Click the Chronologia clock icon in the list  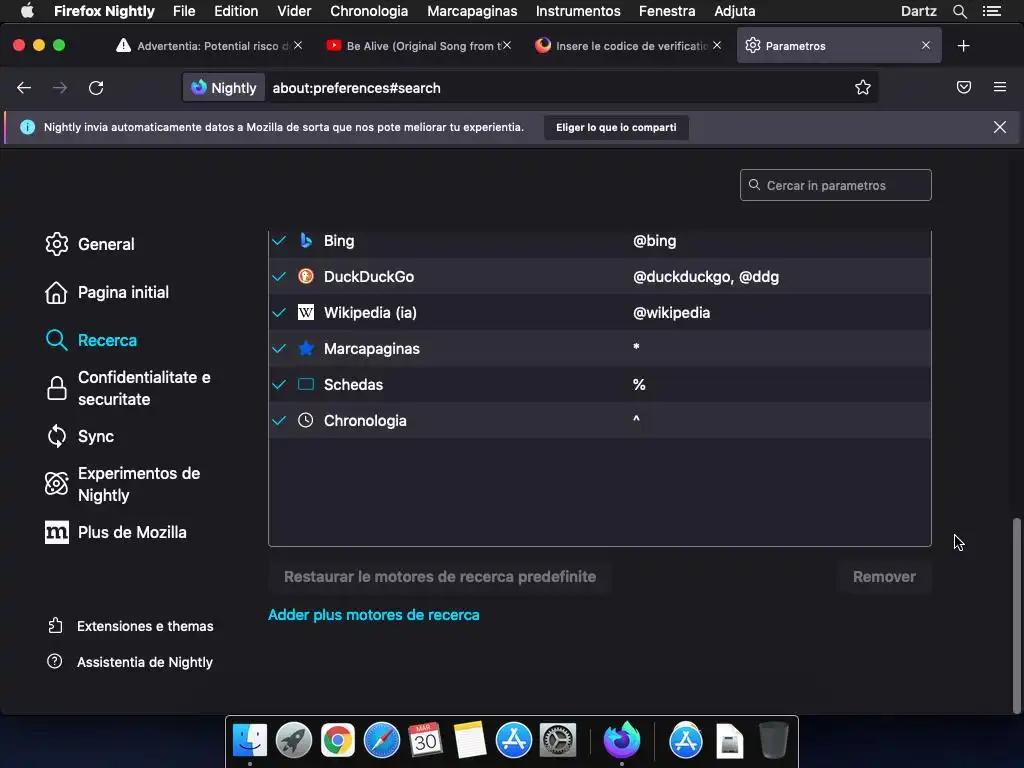(306, 420)
